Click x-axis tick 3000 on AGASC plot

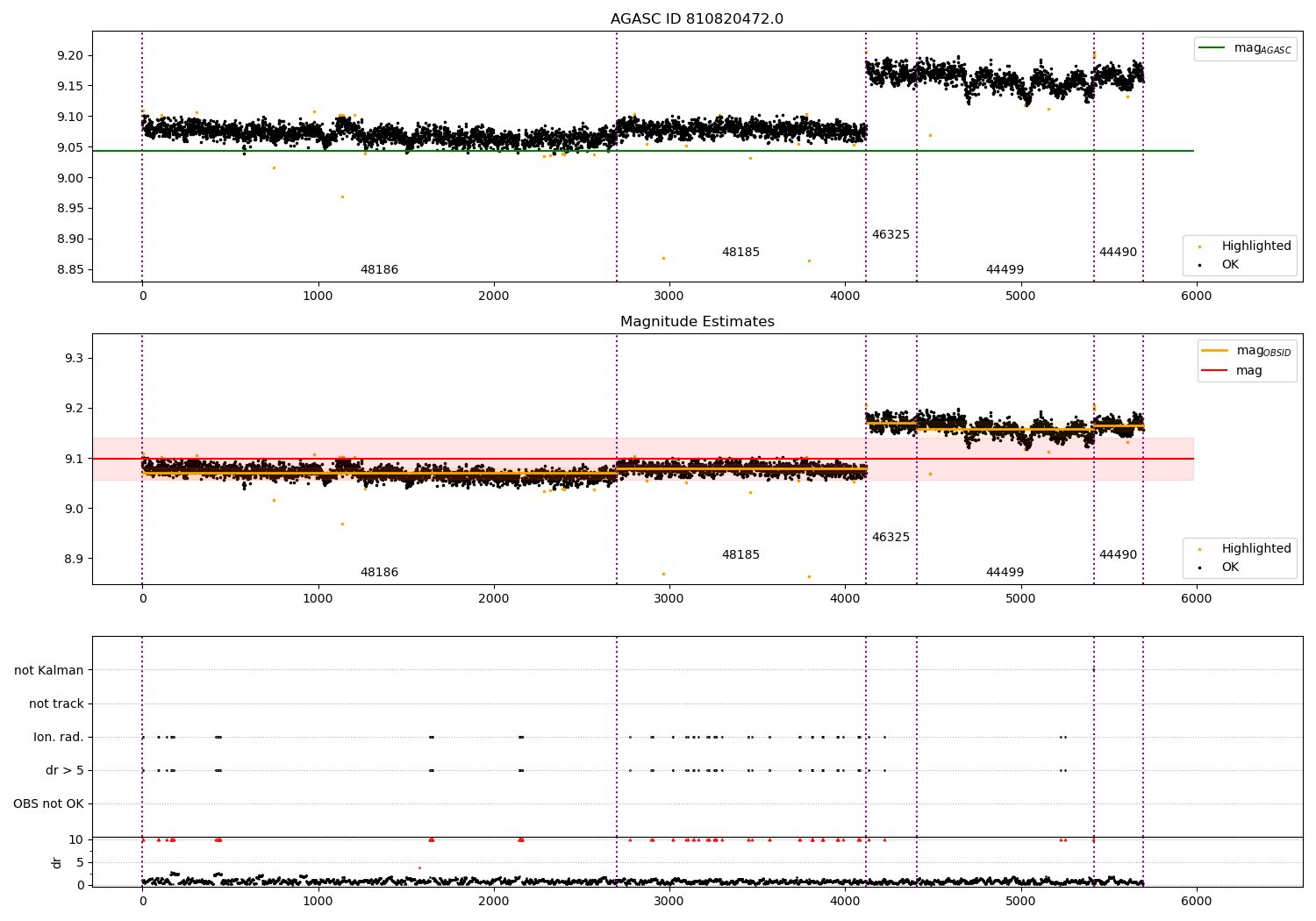point(669,296)
